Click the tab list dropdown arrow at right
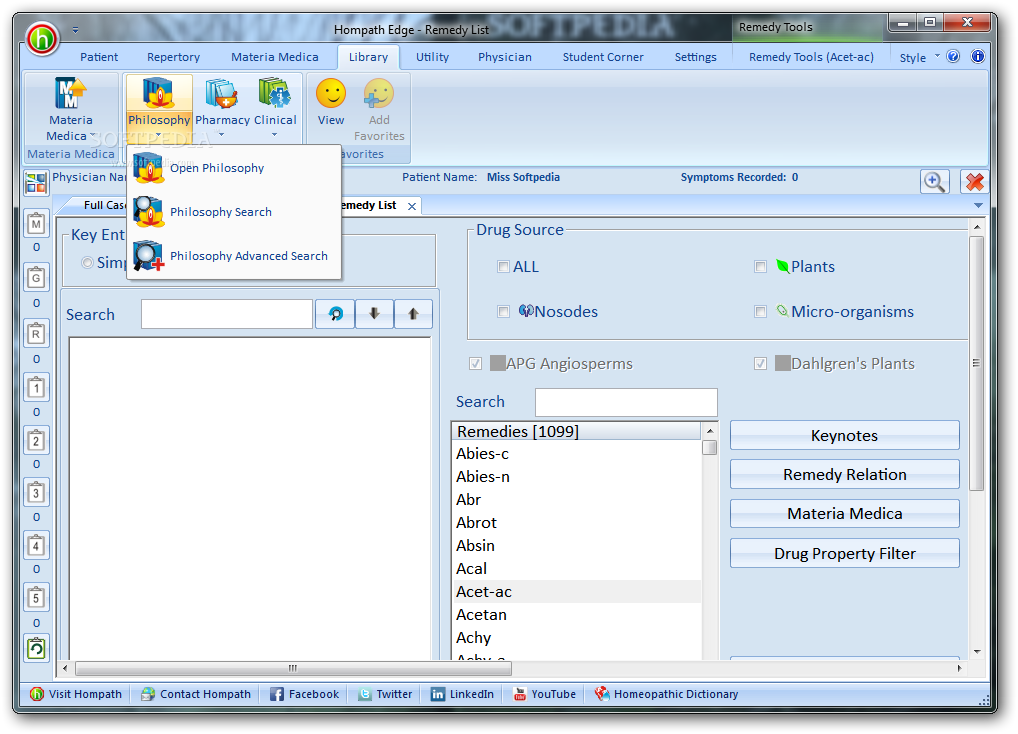Viewport: 1018px width, 734px height. [x=978, y=205]
